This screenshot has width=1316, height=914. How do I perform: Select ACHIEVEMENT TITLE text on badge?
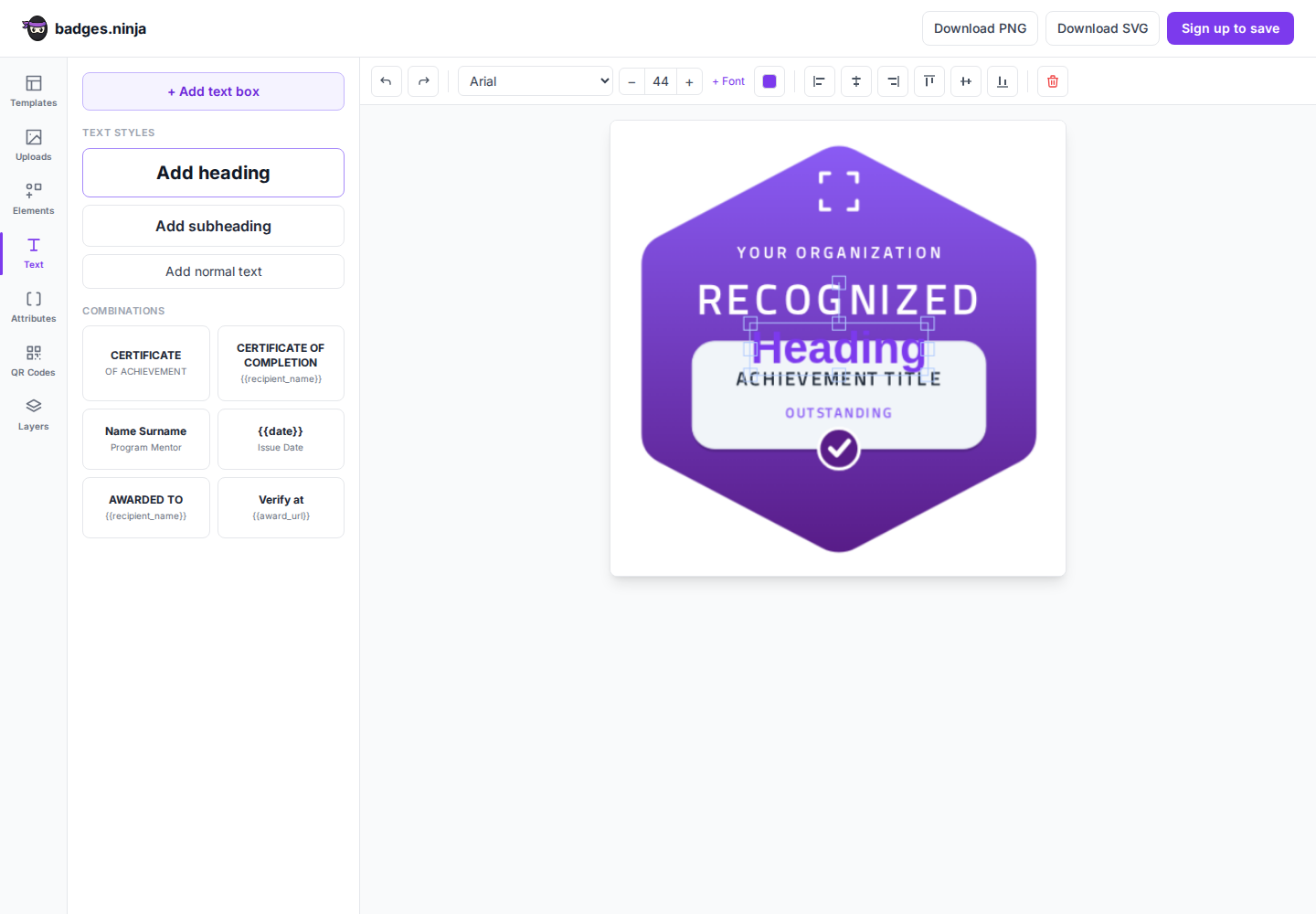pos(839,379)
